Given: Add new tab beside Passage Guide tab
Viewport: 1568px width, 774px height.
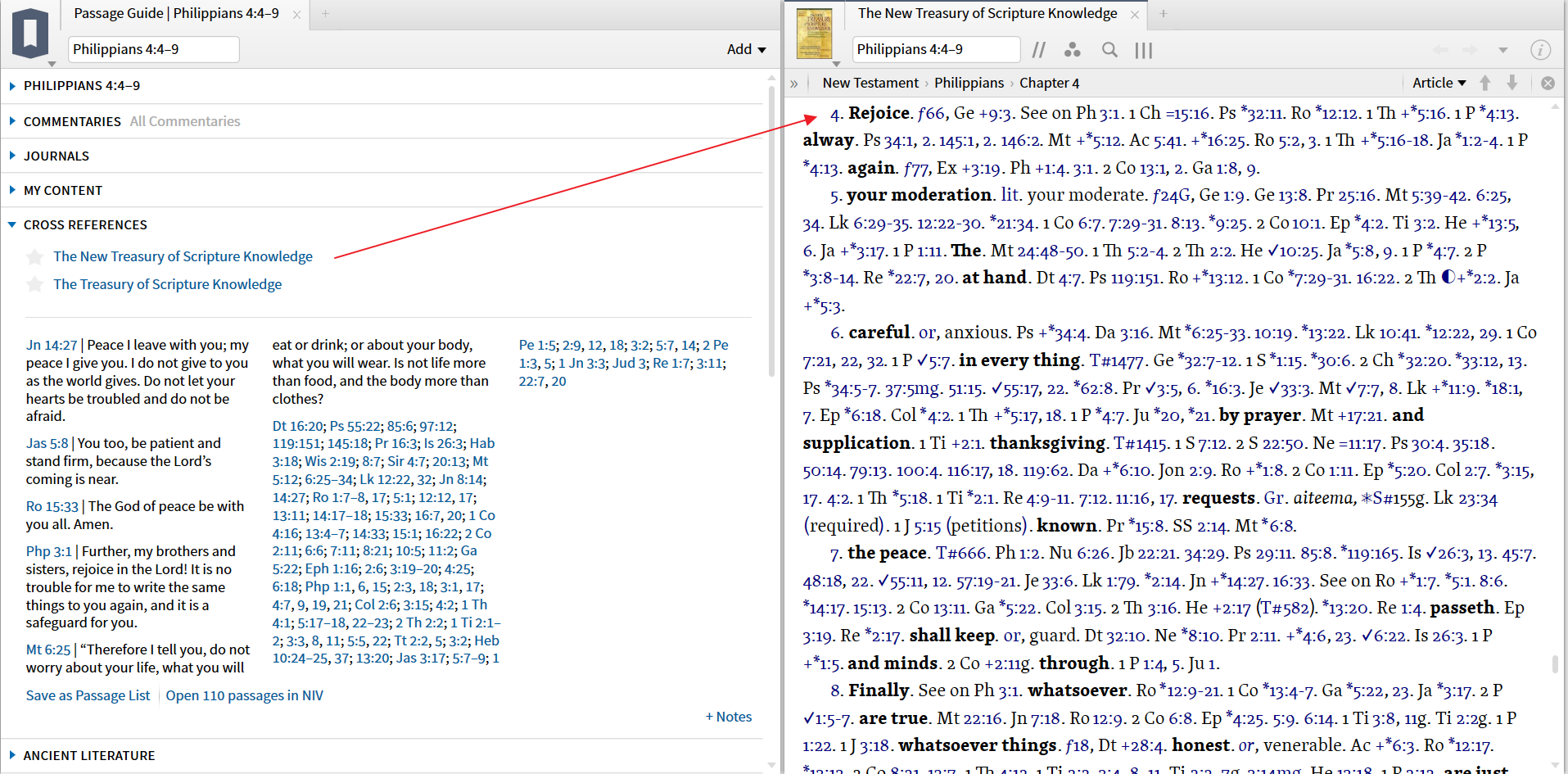Looking at the screenshot, I should point(325,13).
